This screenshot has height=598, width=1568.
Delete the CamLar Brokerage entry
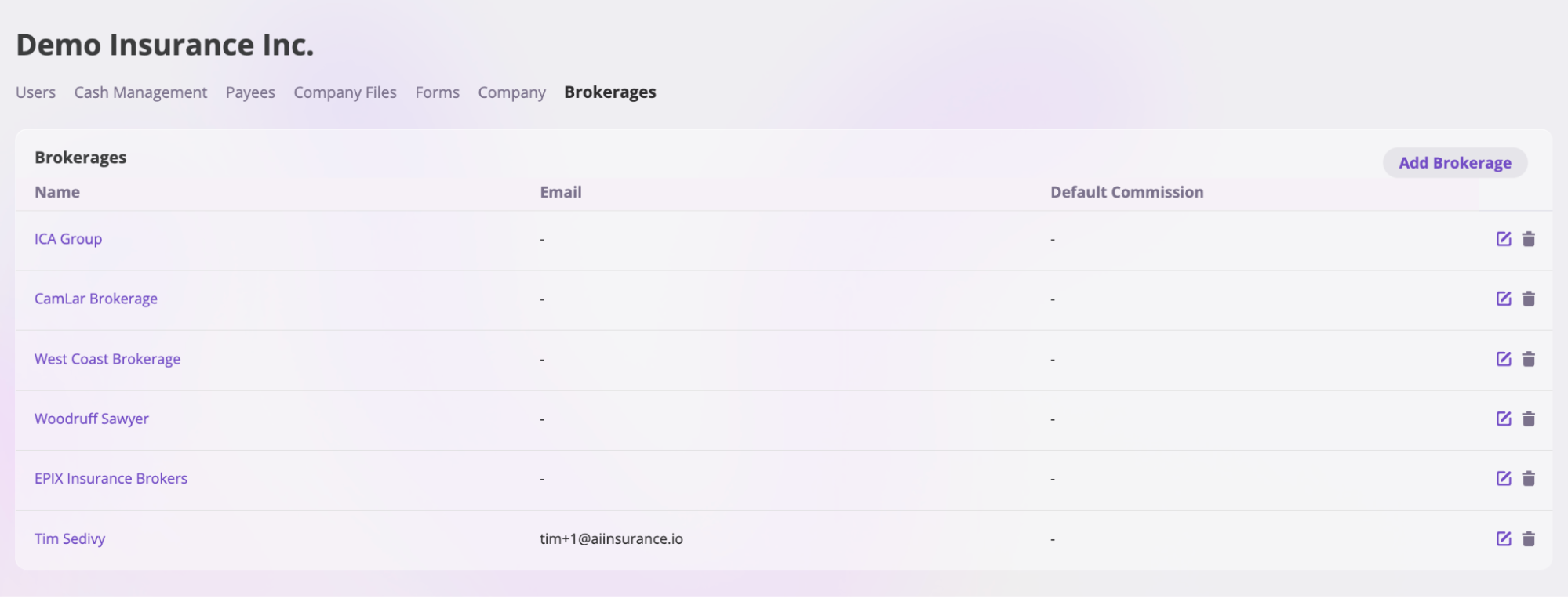point(1528,299)
